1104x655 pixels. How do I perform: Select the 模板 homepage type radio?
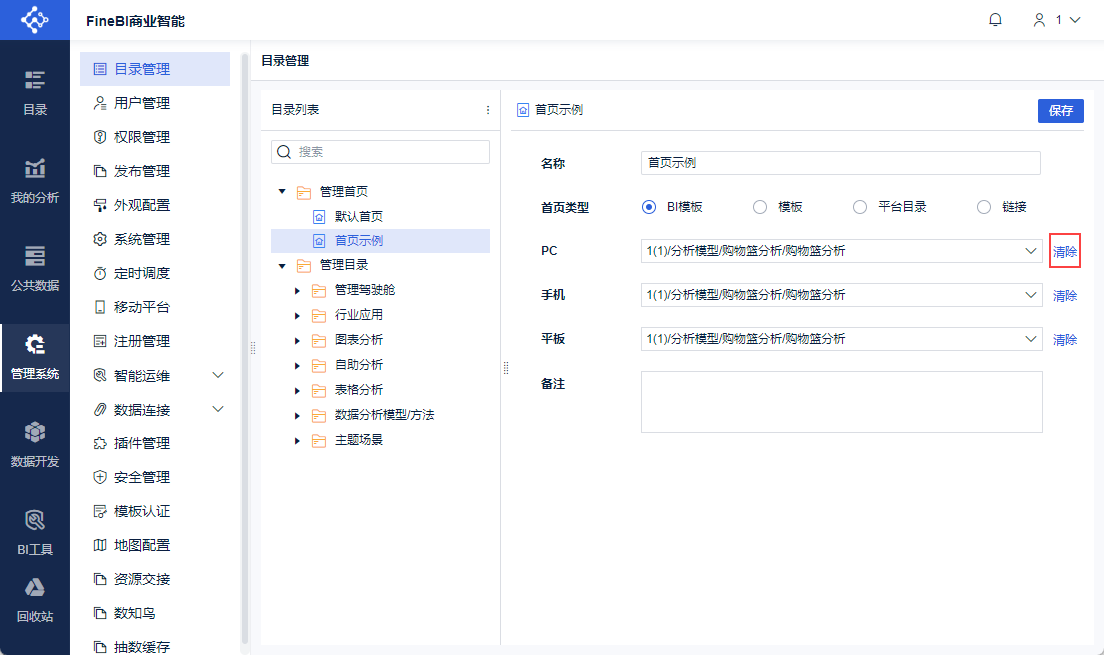click(760, 207)
